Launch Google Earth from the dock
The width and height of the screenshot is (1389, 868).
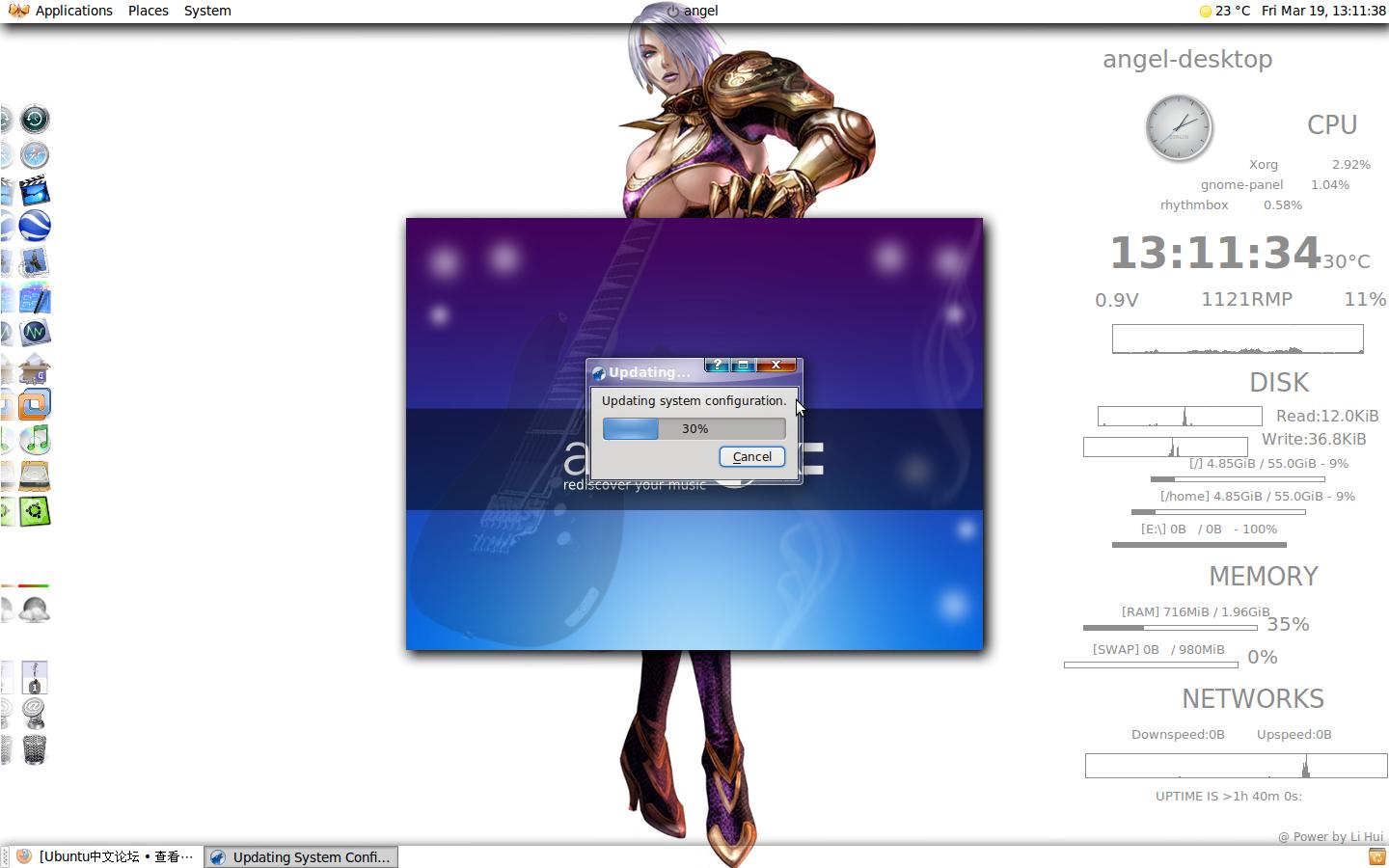click(x=34, y=226)
